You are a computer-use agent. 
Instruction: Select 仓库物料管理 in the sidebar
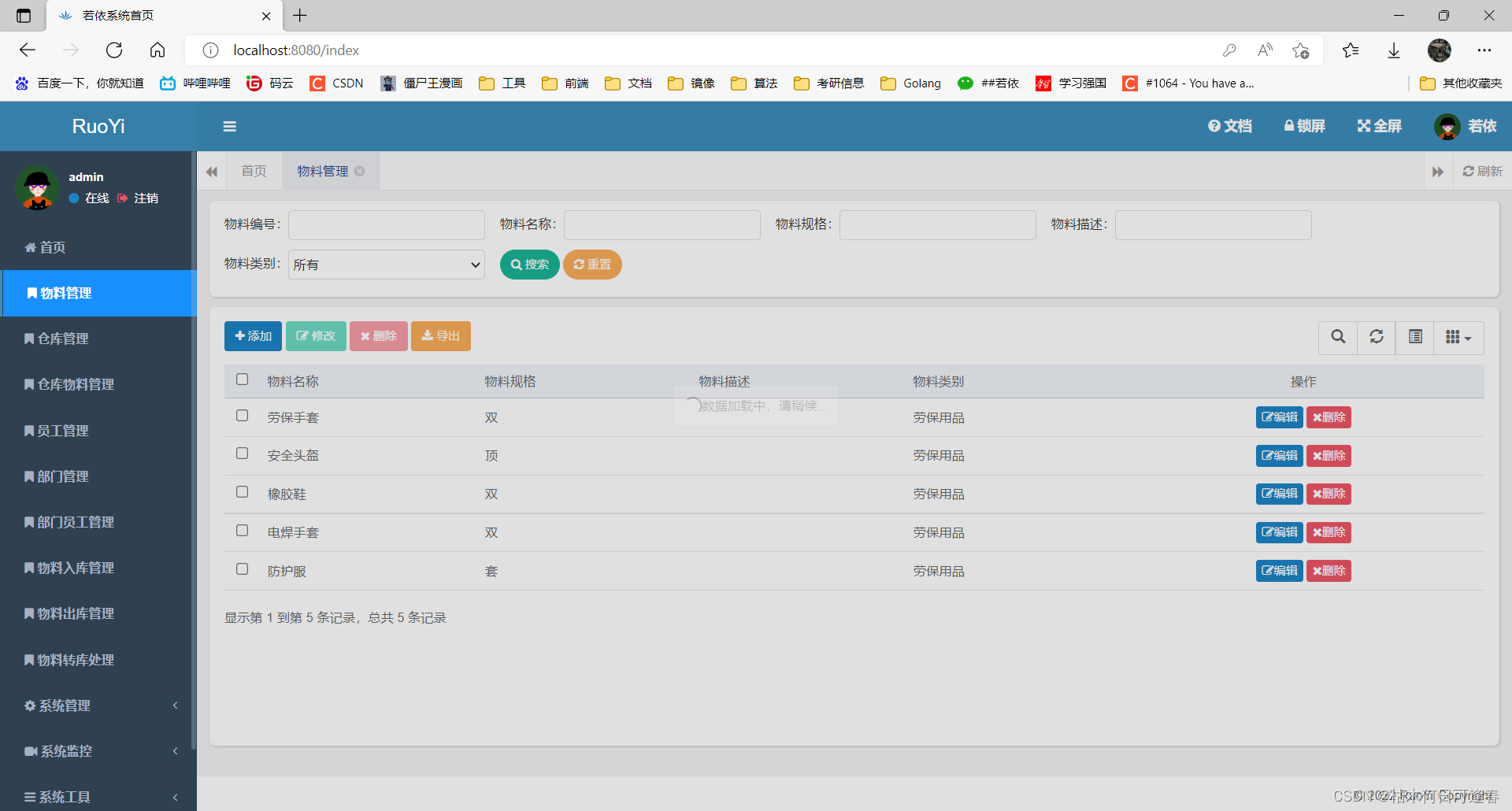click(98, 384)
